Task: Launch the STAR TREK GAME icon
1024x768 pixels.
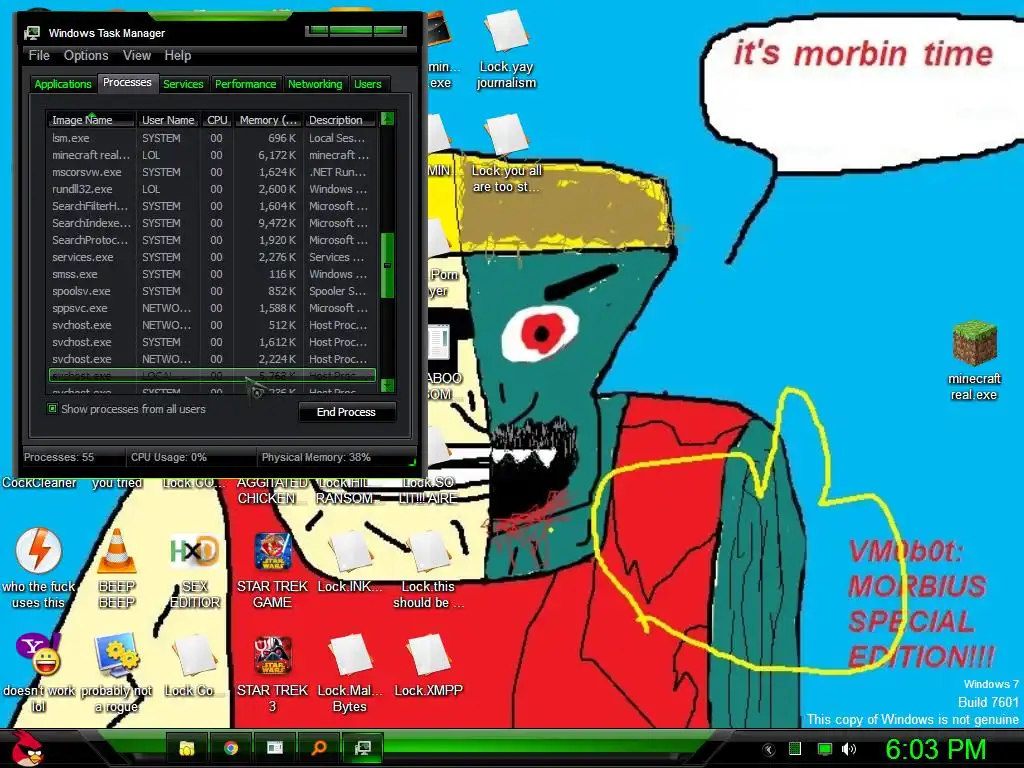Action: click(272, 569)
